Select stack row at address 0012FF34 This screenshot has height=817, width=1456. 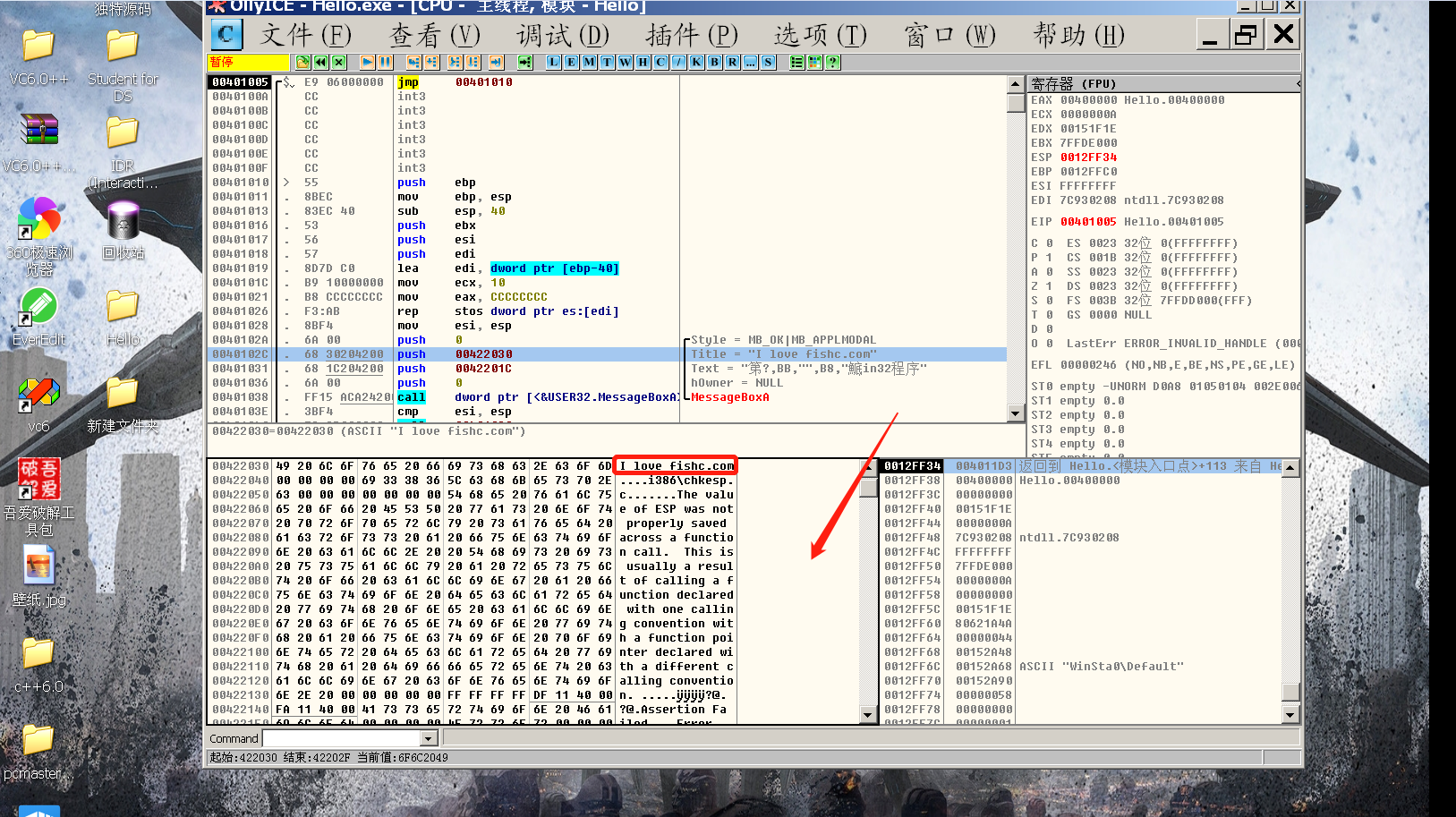1081,466
